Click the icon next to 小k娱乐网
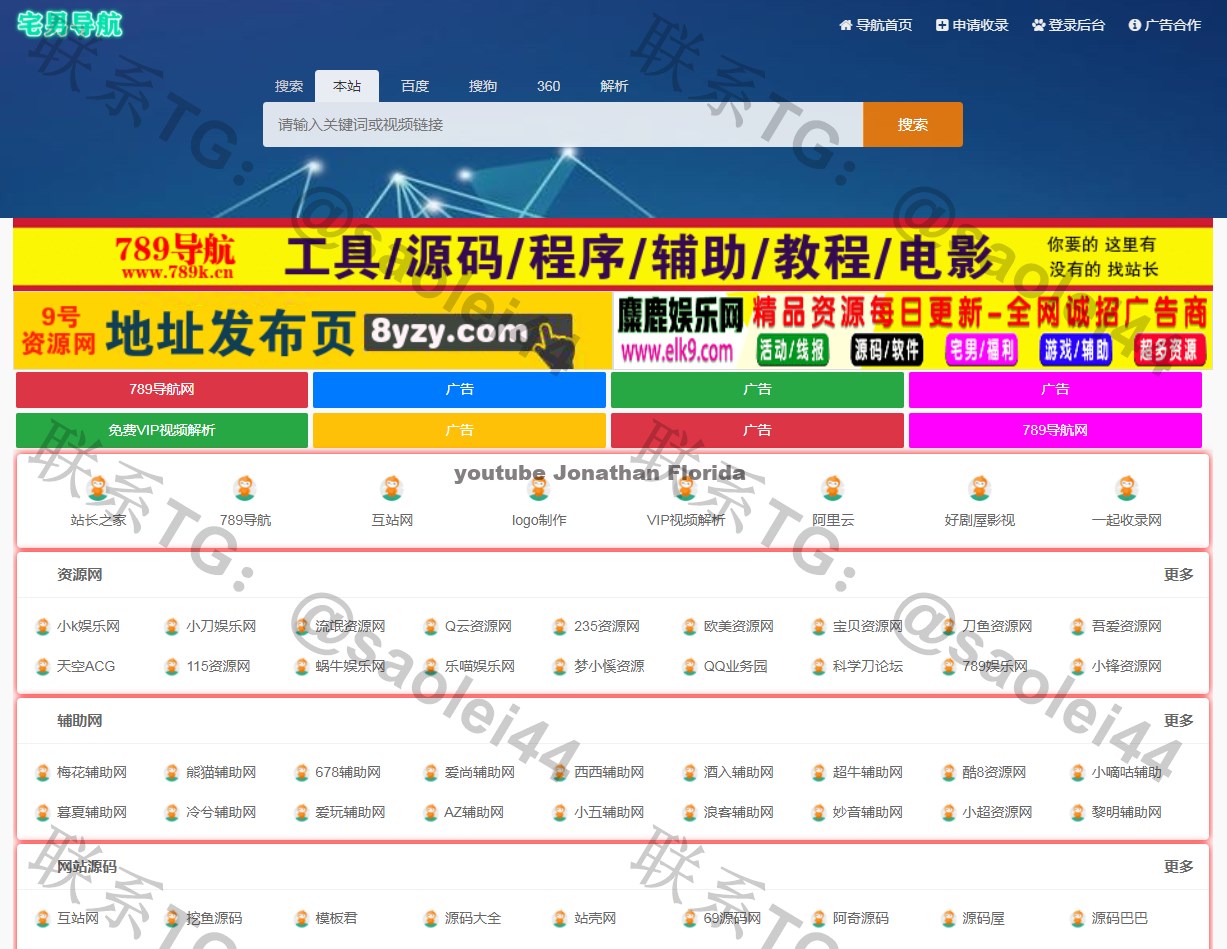 point(43,627)
